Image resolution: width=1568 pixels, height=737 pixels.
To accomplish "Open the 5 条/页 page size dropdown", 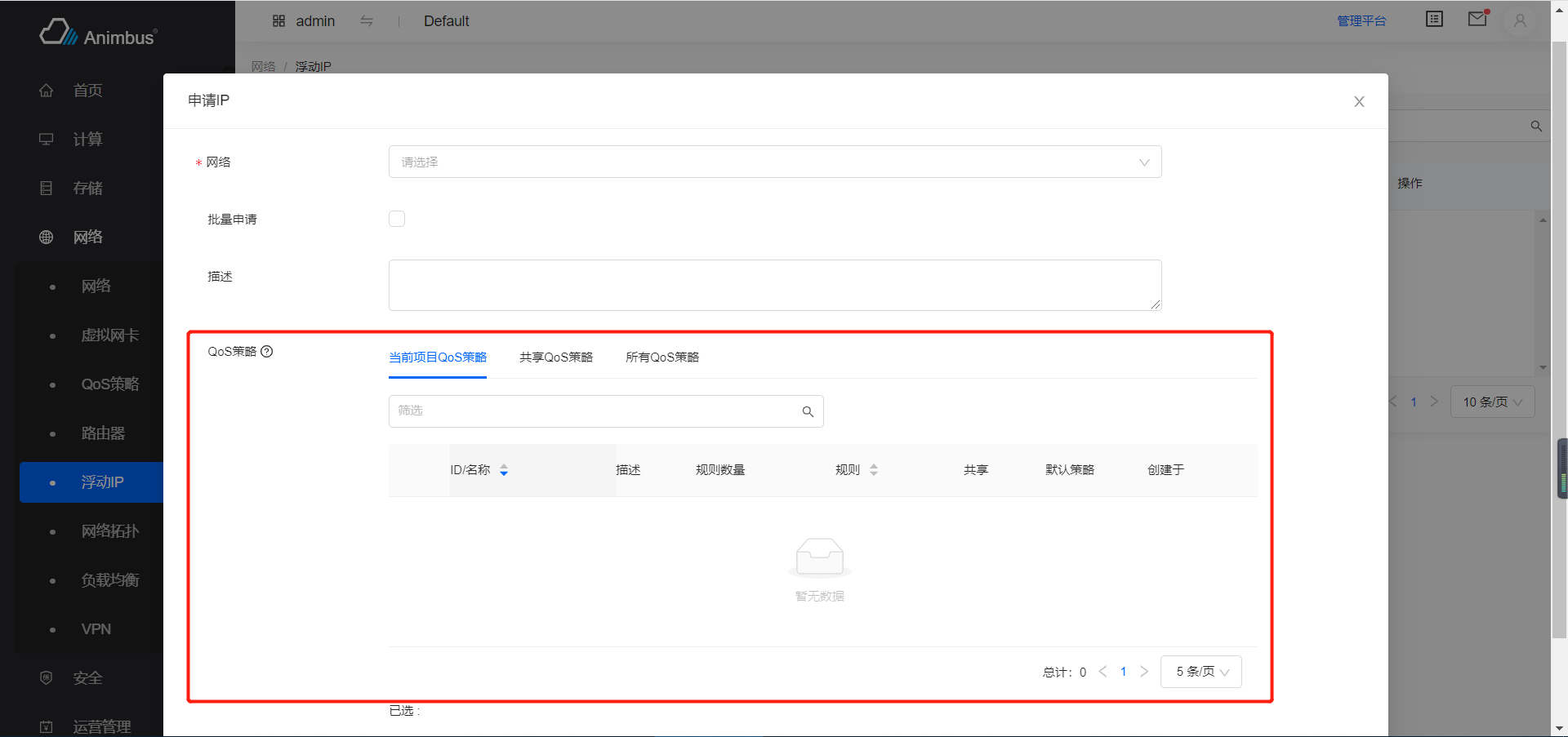I will 1200,672.
